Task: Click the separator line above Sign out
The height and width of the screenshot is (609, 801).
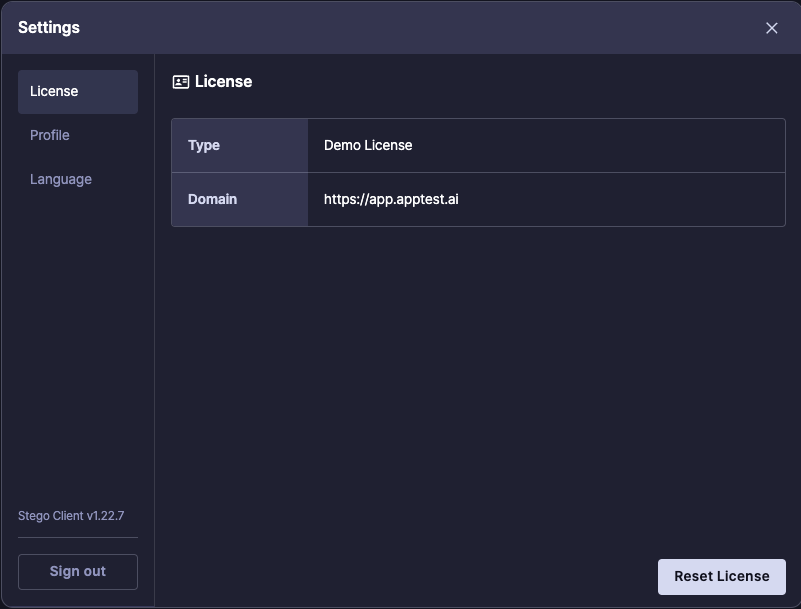Action: tap(78, 537)
